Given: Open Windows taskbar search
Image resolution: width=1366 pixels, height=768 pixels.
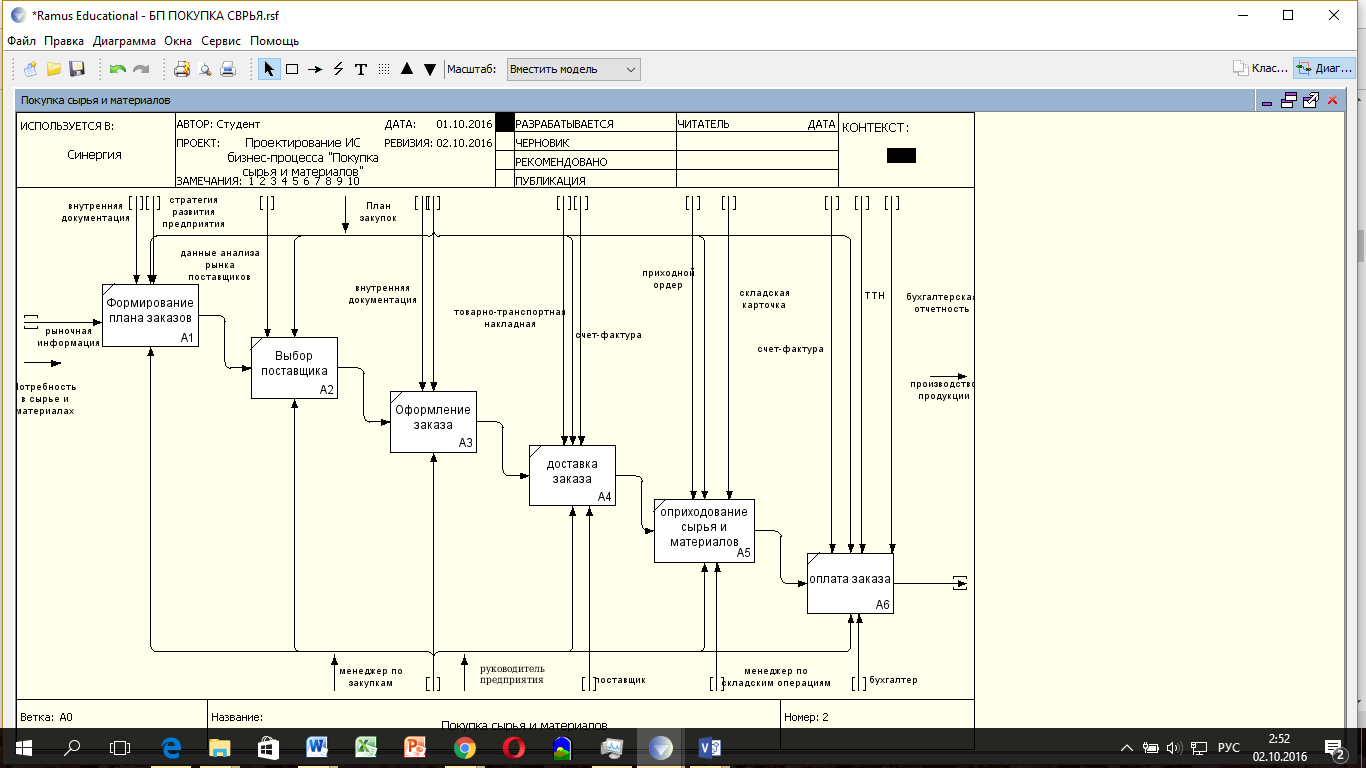Looking at the screenshot, I should (x=72, y=747).
